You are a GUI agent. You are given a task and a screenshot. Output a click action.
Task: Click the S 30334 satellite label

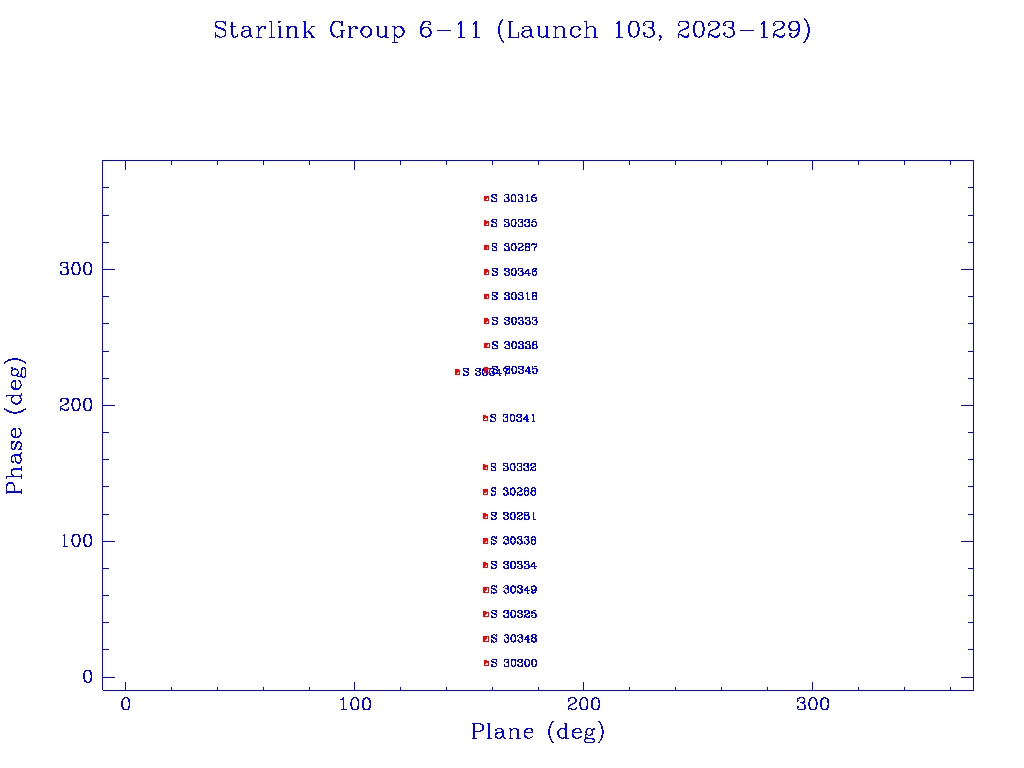[514, 565]
